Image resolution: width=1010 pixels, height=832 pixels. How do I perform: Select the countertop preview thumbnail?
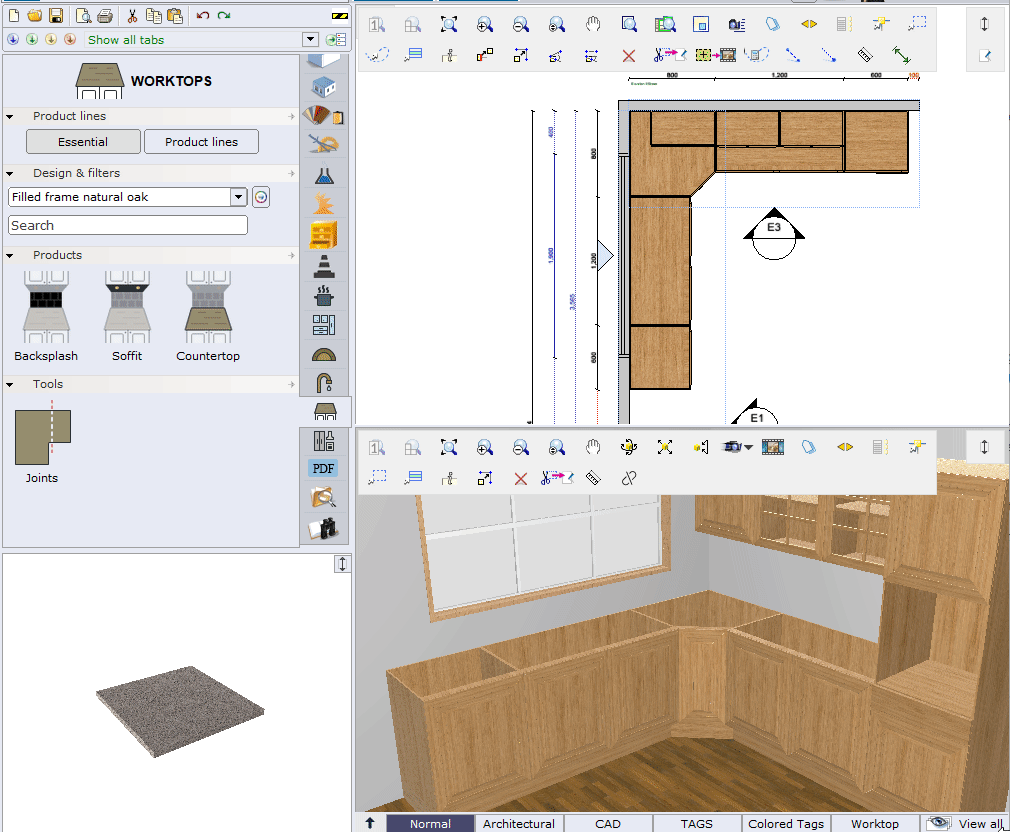180,711
